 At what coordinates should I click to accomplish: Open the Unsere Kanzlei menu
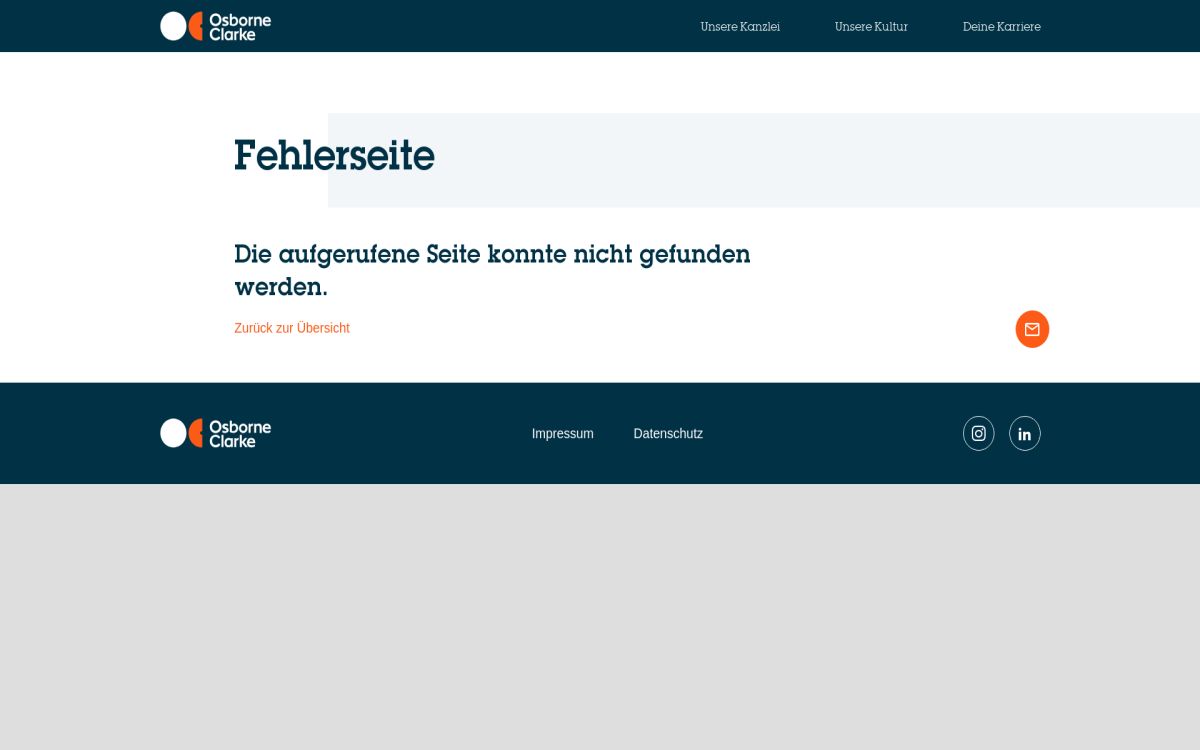(x=740, y=27)
